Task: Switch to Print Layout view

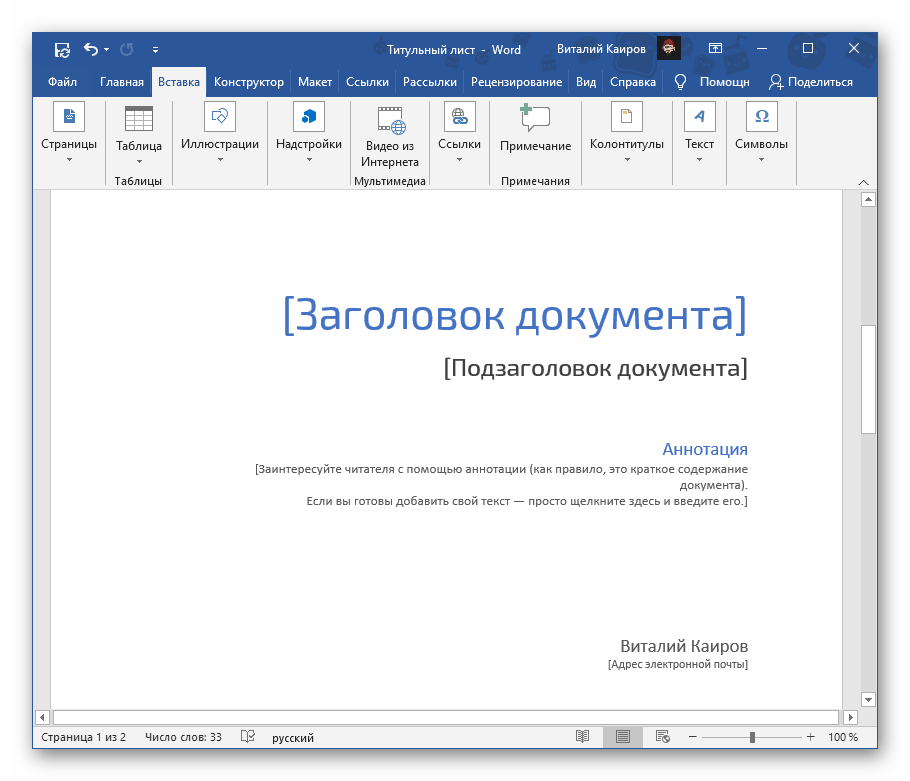Action: click(622, 737)
